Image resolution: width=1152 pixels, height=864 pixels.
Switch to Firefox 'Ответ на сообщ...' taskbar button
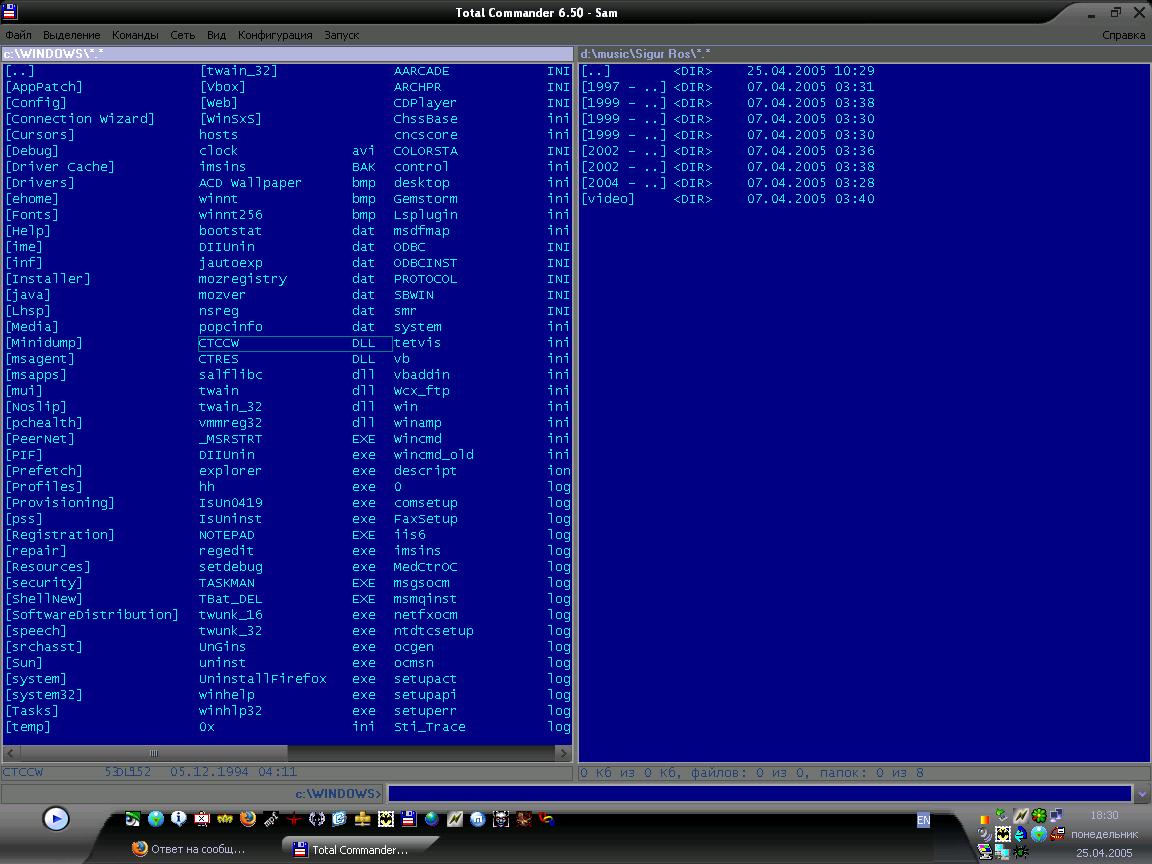click(189, 849)
